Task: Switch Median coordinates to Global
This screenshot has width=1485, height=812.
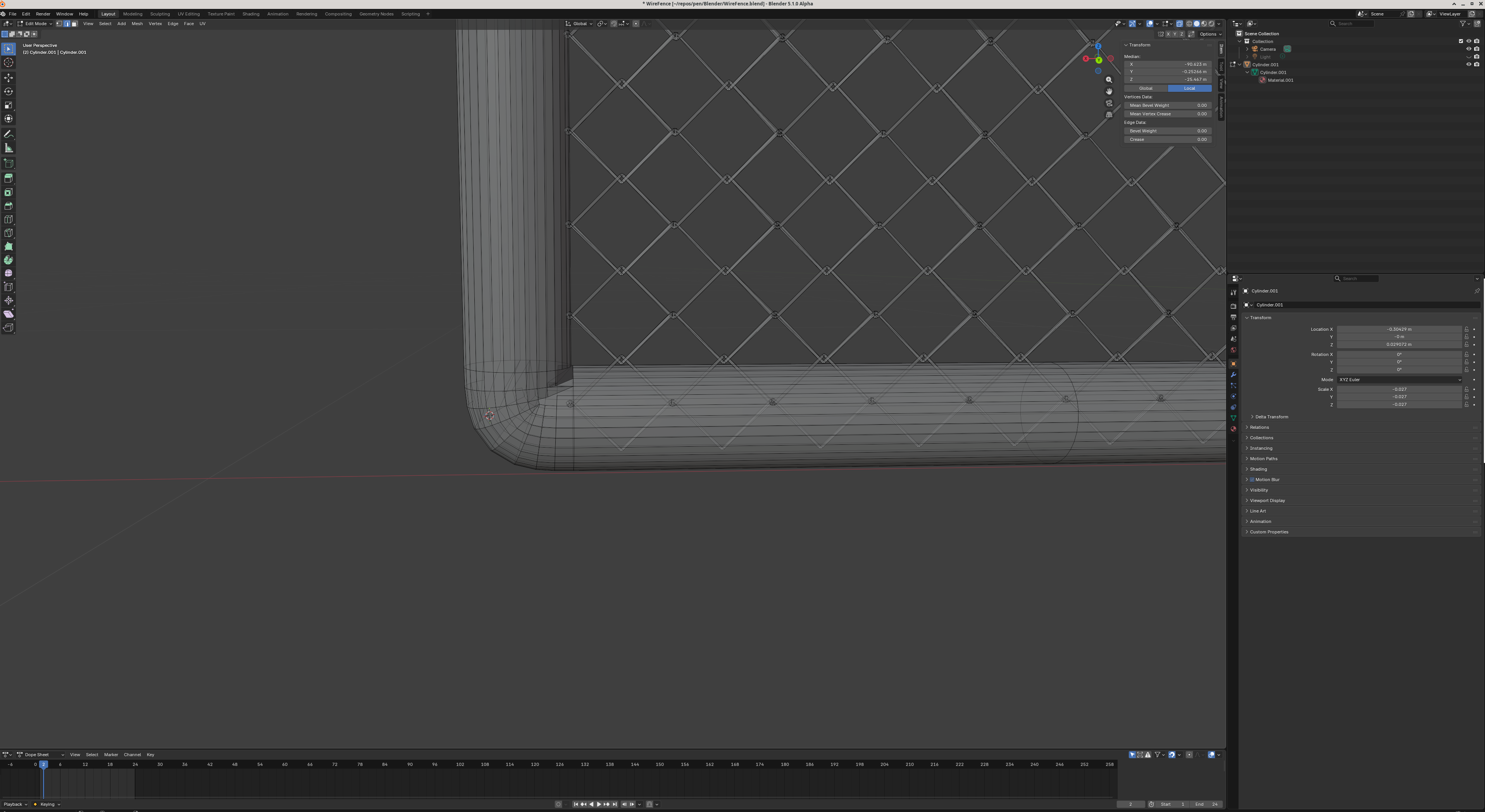Action: (1146, 88)
